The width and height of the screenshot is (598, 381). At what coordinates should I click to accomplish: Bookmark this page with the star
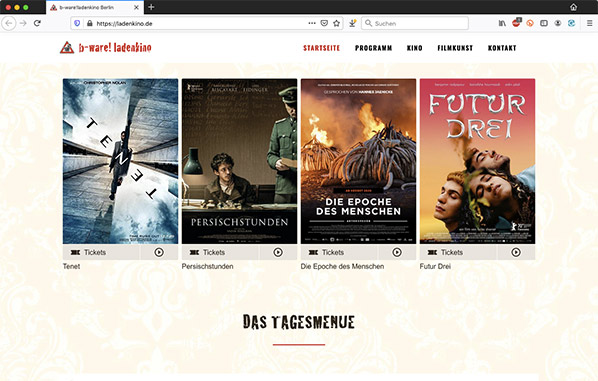(x=336, y=23)
